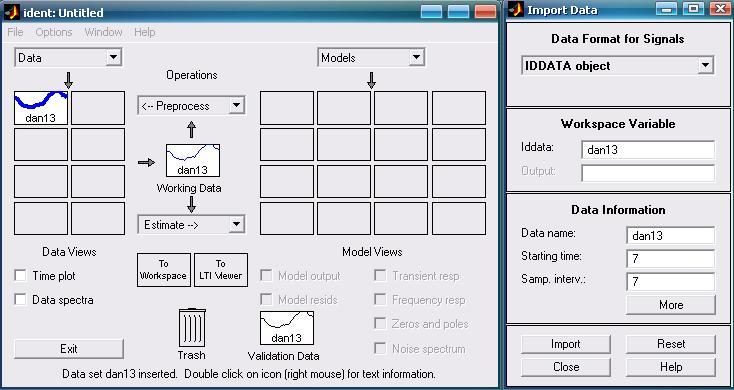Image resolution: width=734 pixels, height=390 pixels.
Task: Click the Help button in Import Data
Action: tap(671, 367)
